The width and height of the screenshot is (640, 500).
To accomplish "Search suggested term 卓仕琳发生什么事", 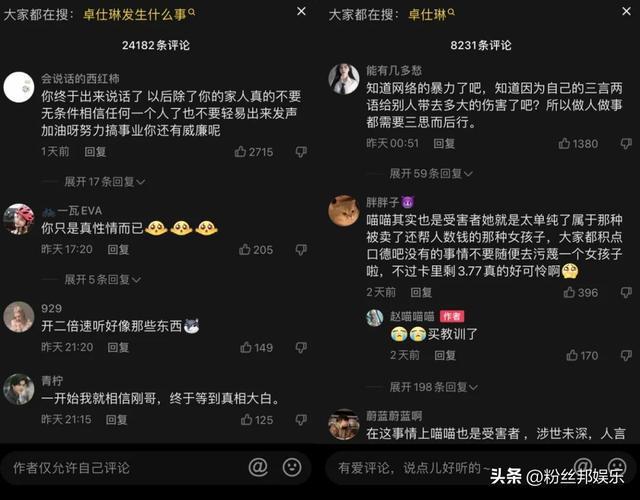I will click(139, 15).
